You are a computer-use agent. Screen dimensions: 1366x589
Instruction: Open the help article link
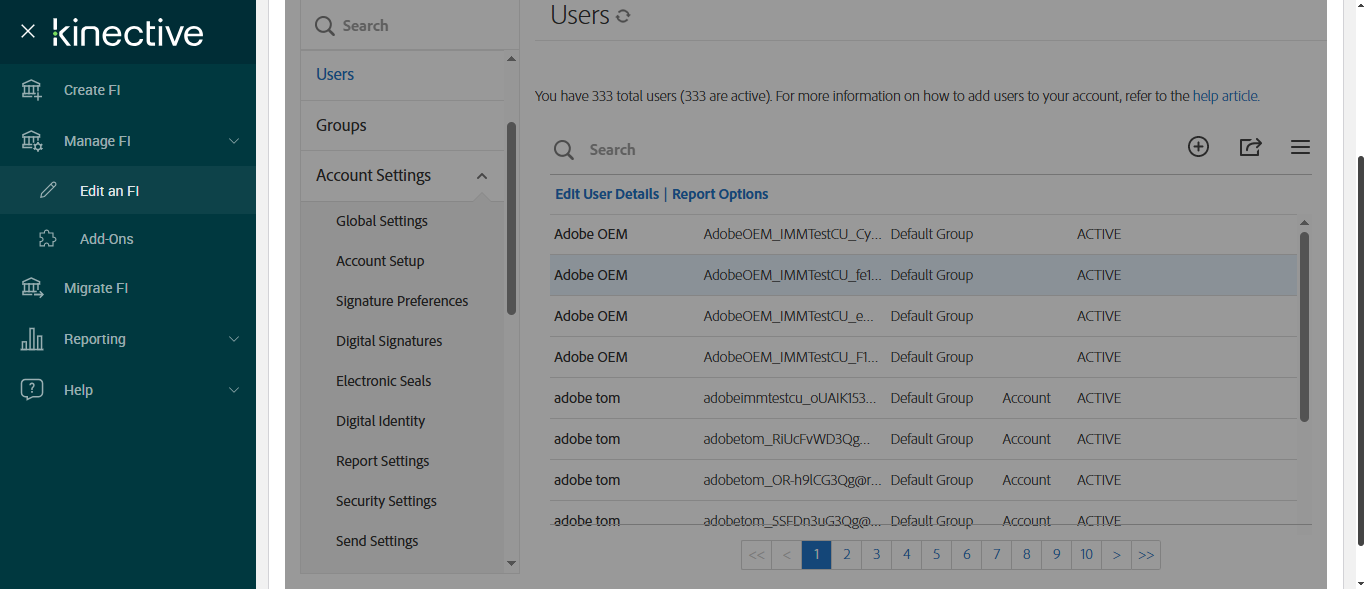[1225, 97]
